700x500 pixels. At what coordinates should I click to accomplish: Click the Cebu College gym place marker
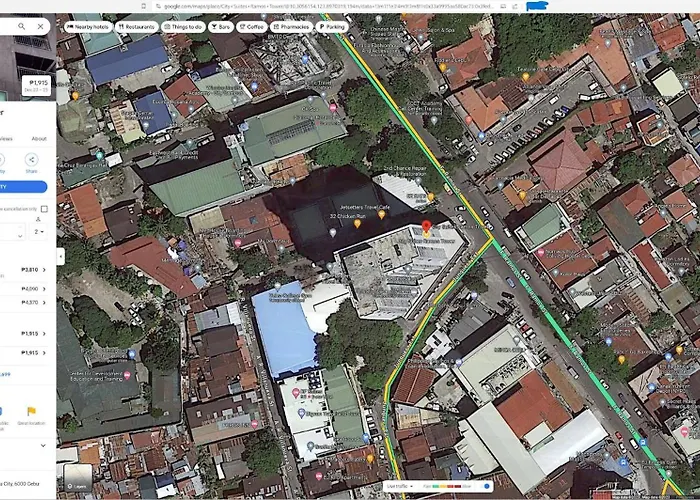277,286
